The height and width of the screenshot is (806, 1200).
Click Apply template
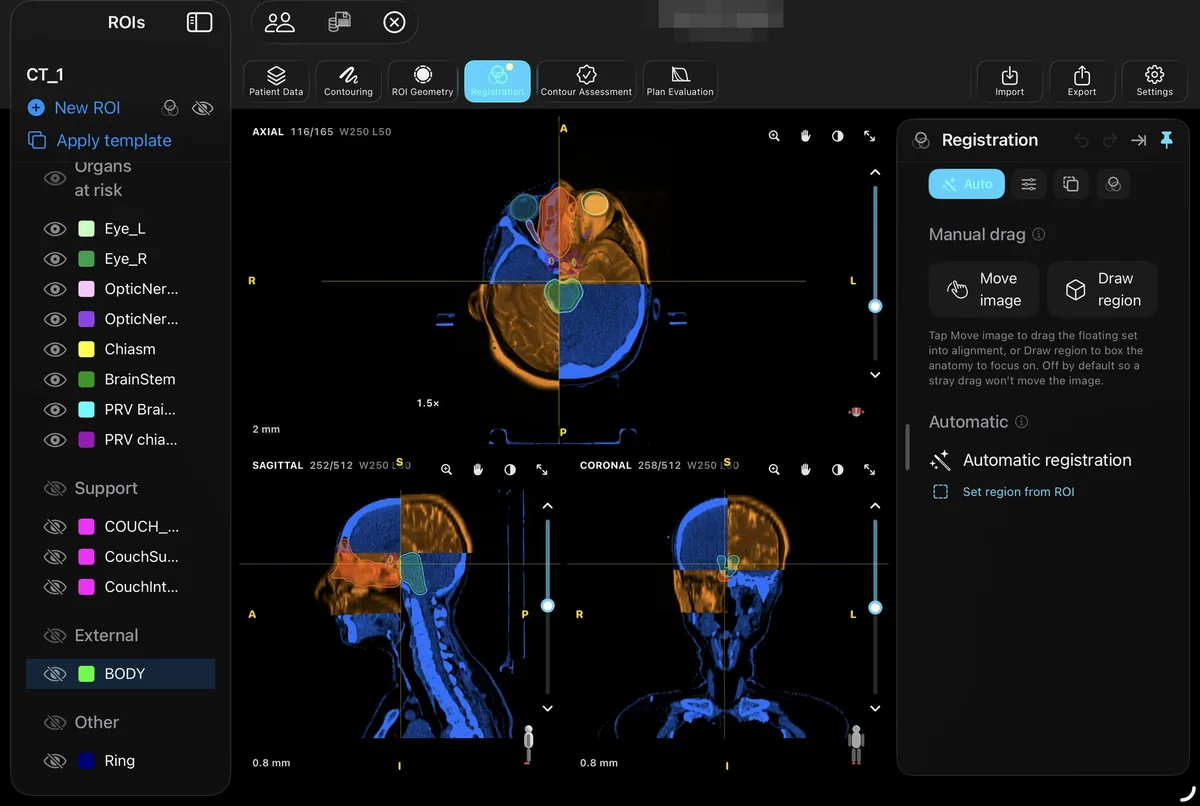pos(99,141)
